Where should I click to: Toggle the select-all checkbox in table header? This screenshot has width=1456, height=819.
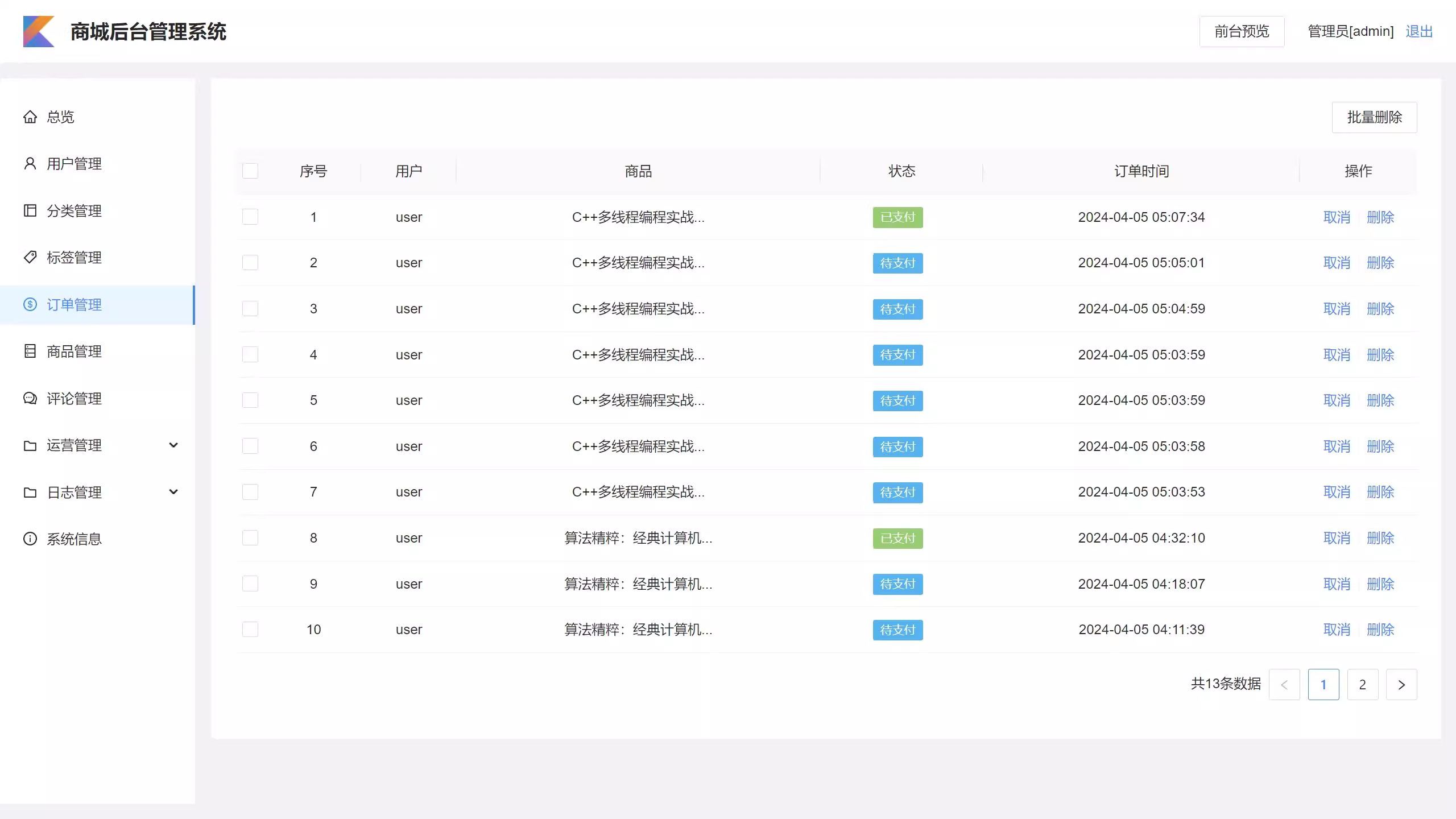[x=250, y=171]
